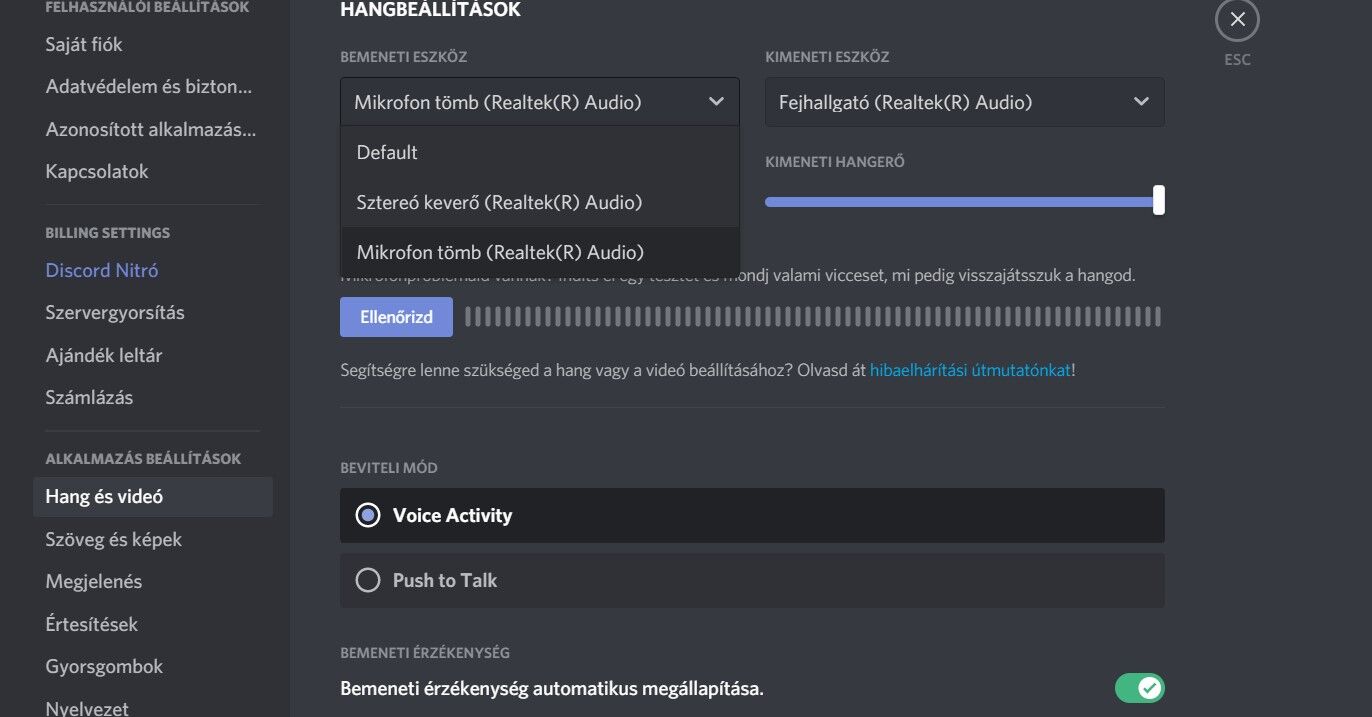Pick Mikrofon tömb (Realtek(R) Audio) list entry
This screenshot has height=717, width=1372.
[x=540, y=252]
